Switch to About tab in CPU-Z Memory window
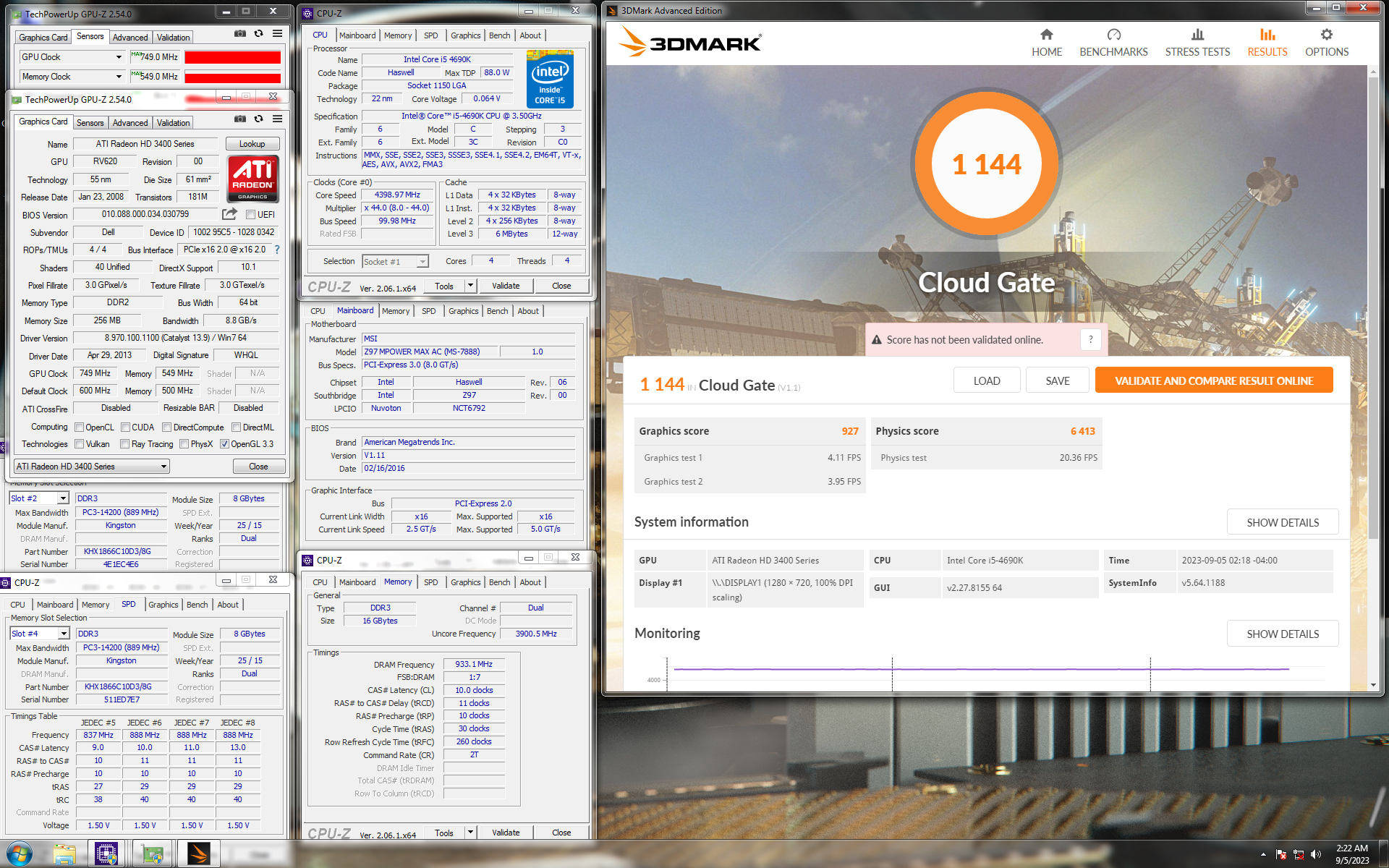Screen dimensions: 1389x868 point(530,582)
